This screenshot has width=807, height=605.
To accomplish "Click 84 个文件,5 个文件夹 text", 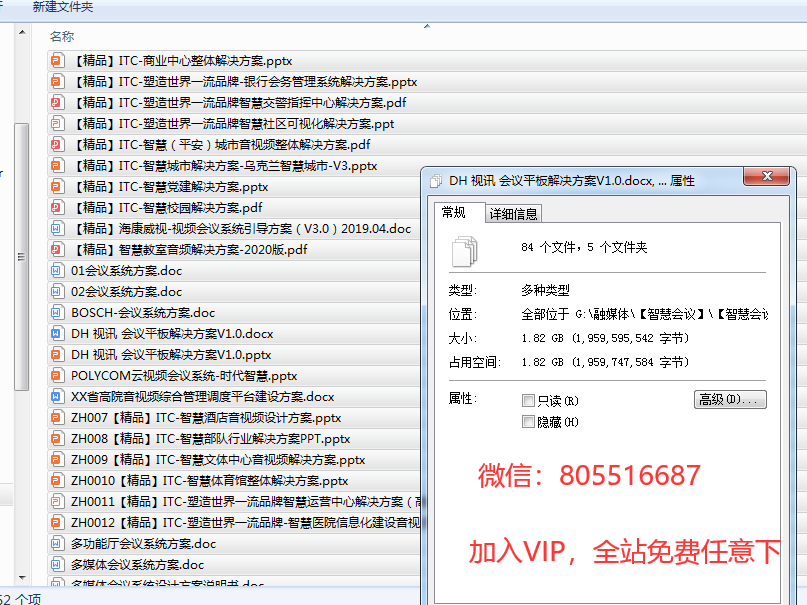I will pyautogui.click(x=584, y=247).
